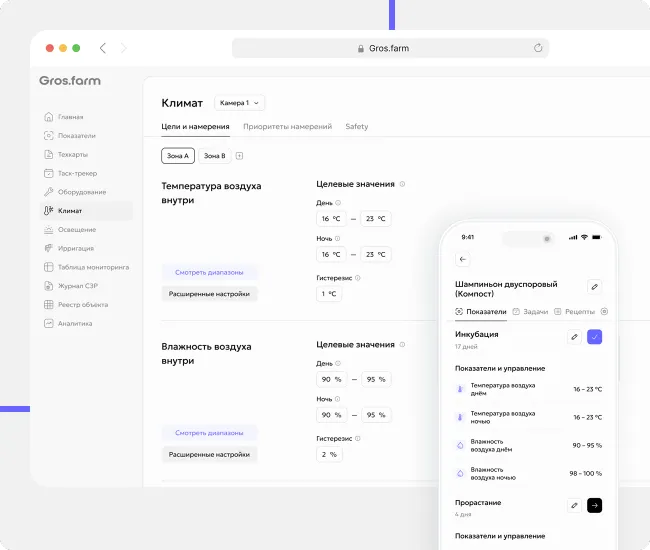The width and height of the screenshot is (650, 550).
Task: Edit the Шампиньон двуспоровый title with the pencil
Action: point(594,287)
